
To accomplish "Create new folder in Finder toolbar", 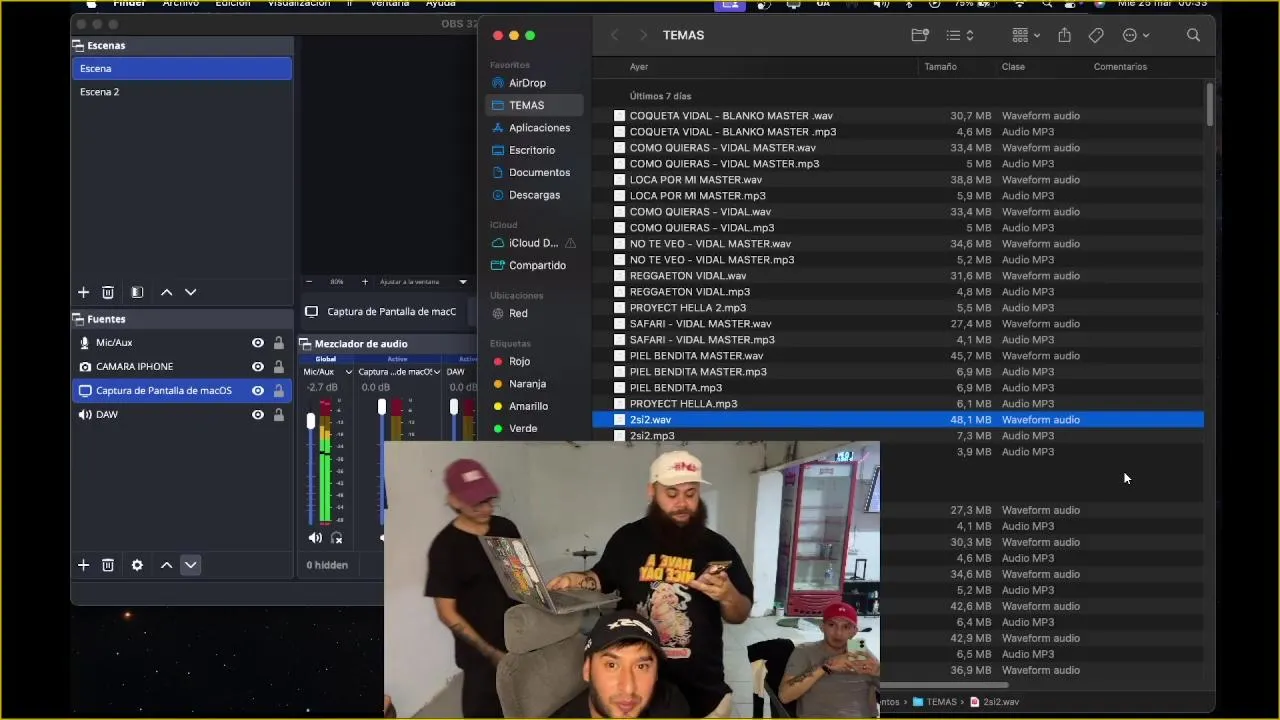I will 920,35.
